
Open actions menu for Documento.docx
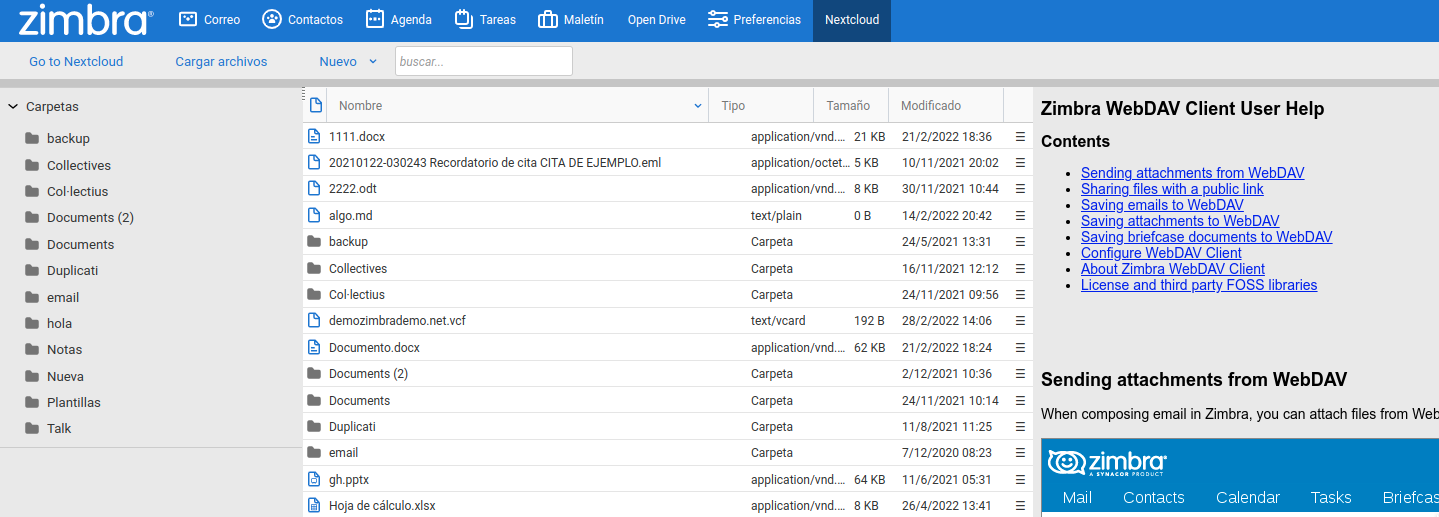pyautogui.click(x=1021, y=347)
